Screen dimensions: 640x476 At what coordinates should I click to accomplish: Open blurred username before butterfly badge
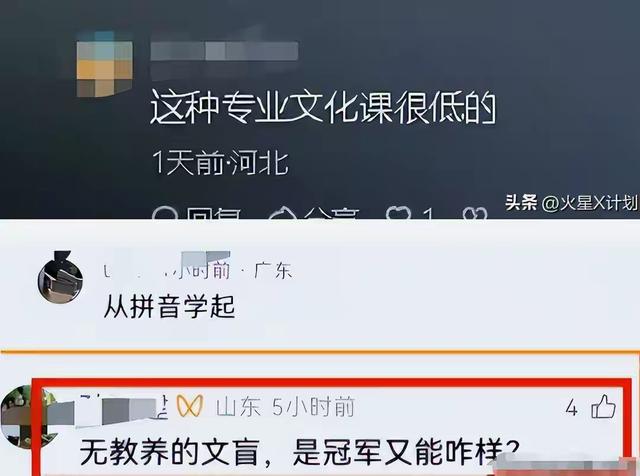(x=124, y=409)
